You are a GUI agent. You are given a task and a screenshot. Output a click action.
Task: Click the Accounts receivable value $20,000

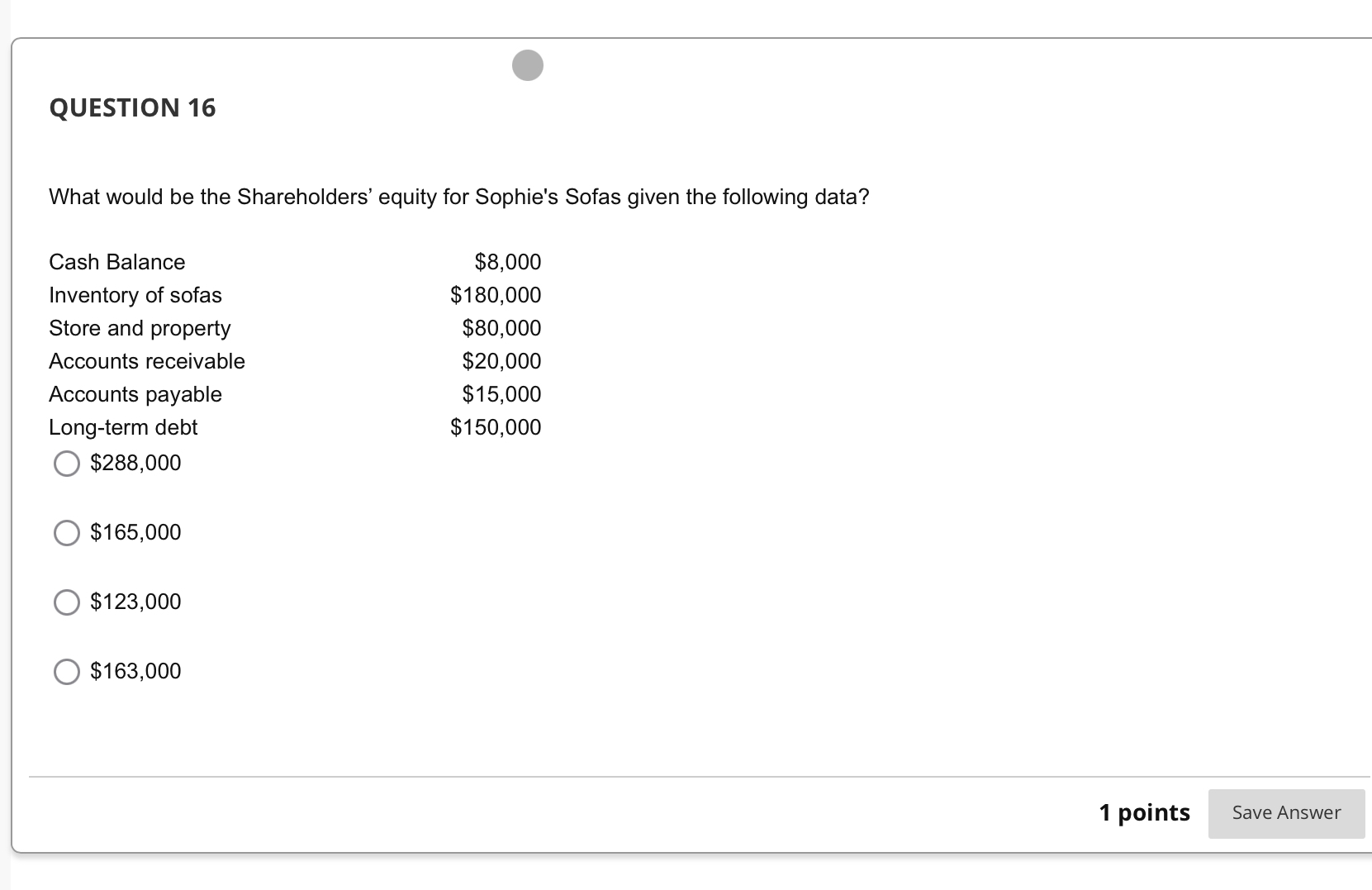click(x=501, y=361)
